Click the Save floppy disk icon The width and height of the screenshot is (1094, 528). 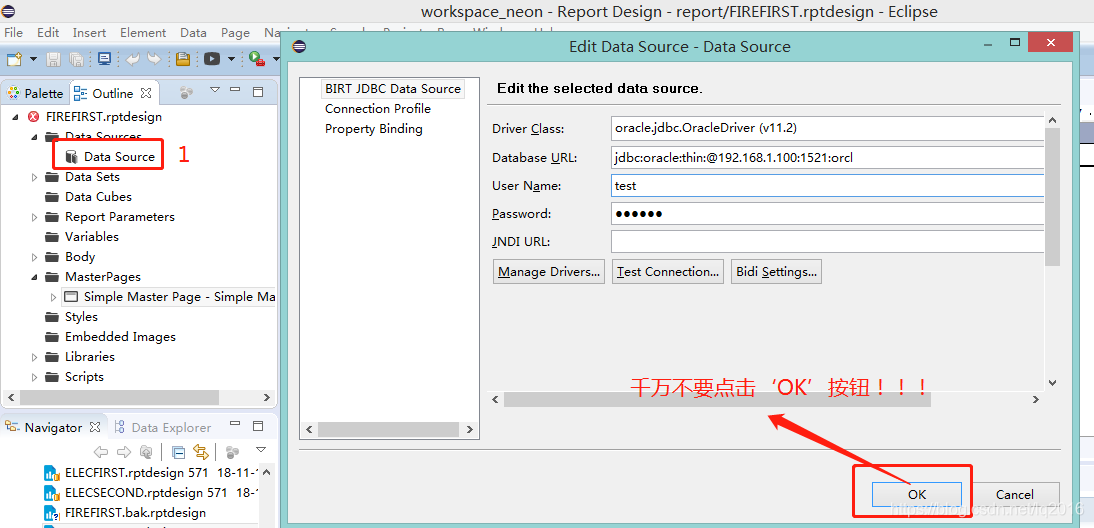click(53, 59)
